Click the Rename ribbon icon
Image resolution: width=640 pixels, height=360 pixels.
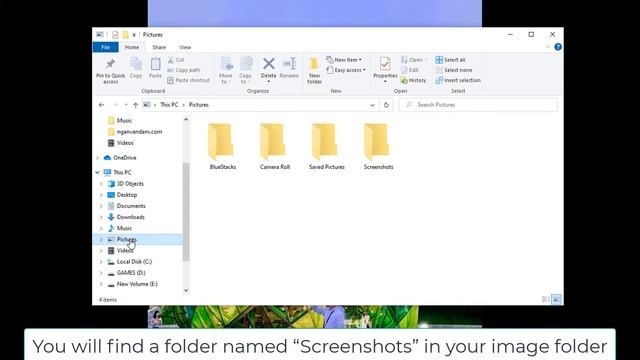(289, 64)
